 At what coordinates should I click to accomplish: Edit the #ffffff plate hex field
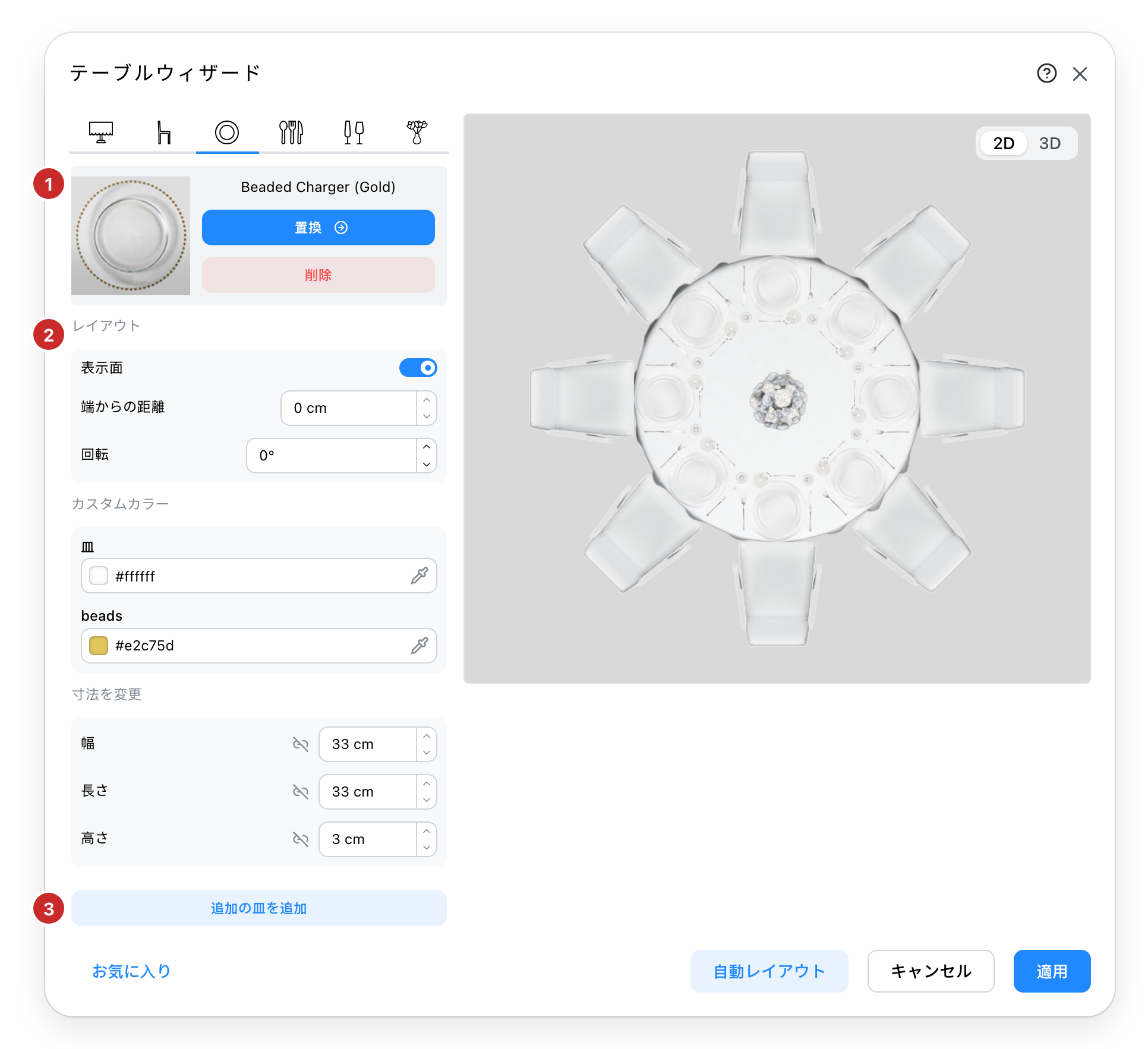[x=259, y=576]
